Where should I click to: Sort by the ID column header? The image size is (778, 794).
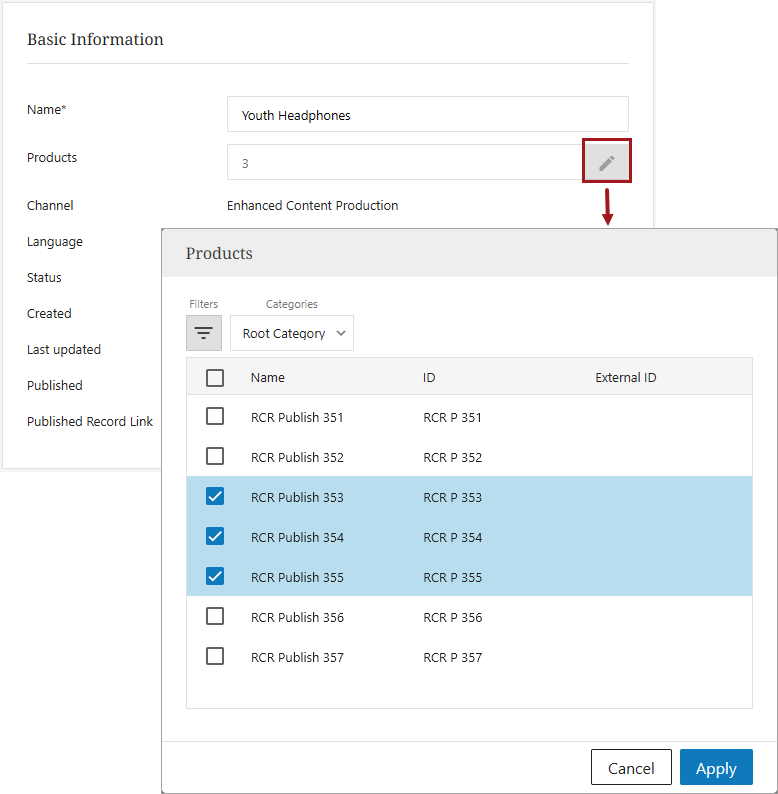click(429, 378)
